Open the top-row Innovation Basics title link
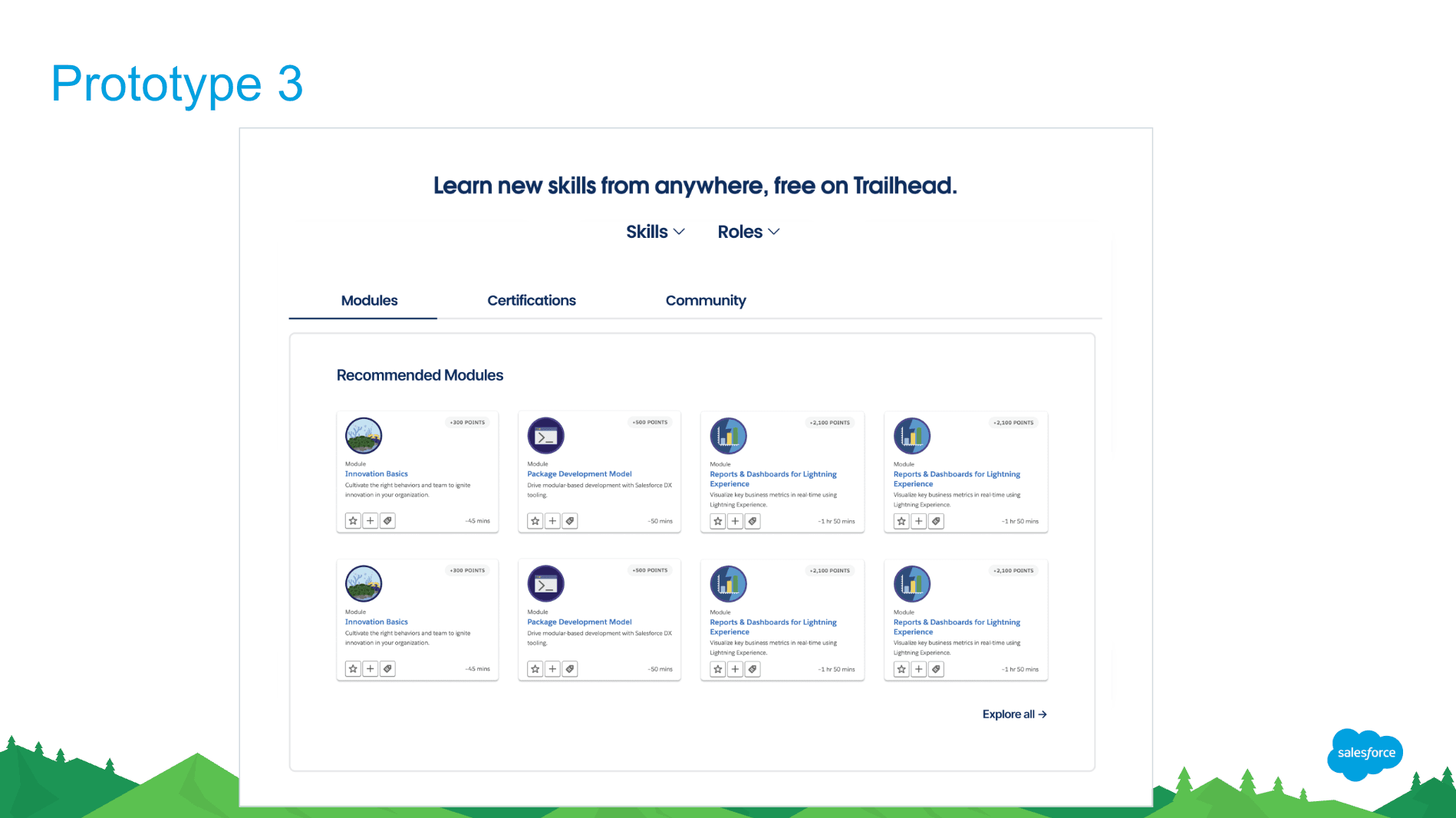 (x=377, y=474)
